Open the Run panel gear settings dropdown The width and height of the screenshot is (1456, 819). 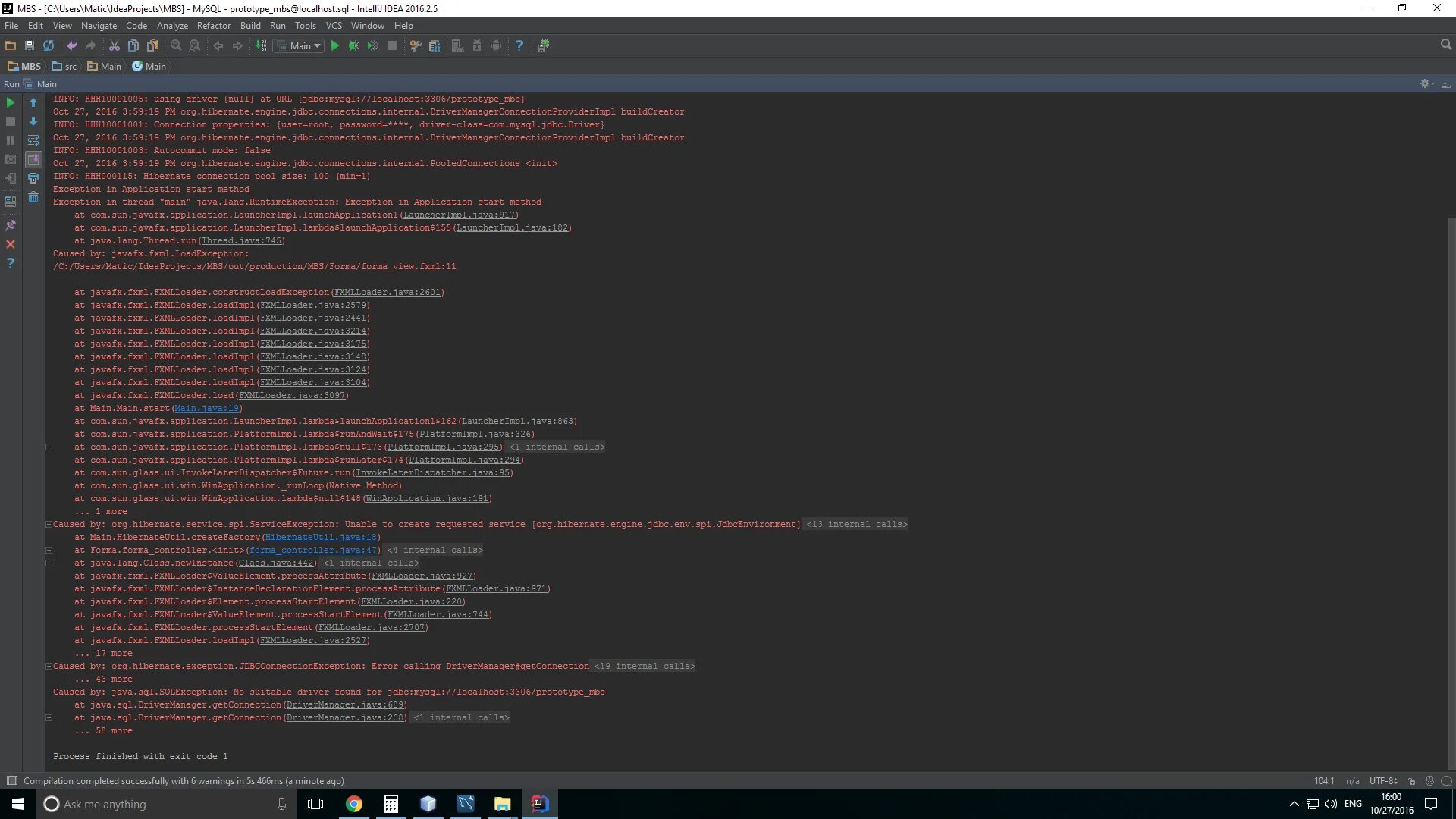1426,84
